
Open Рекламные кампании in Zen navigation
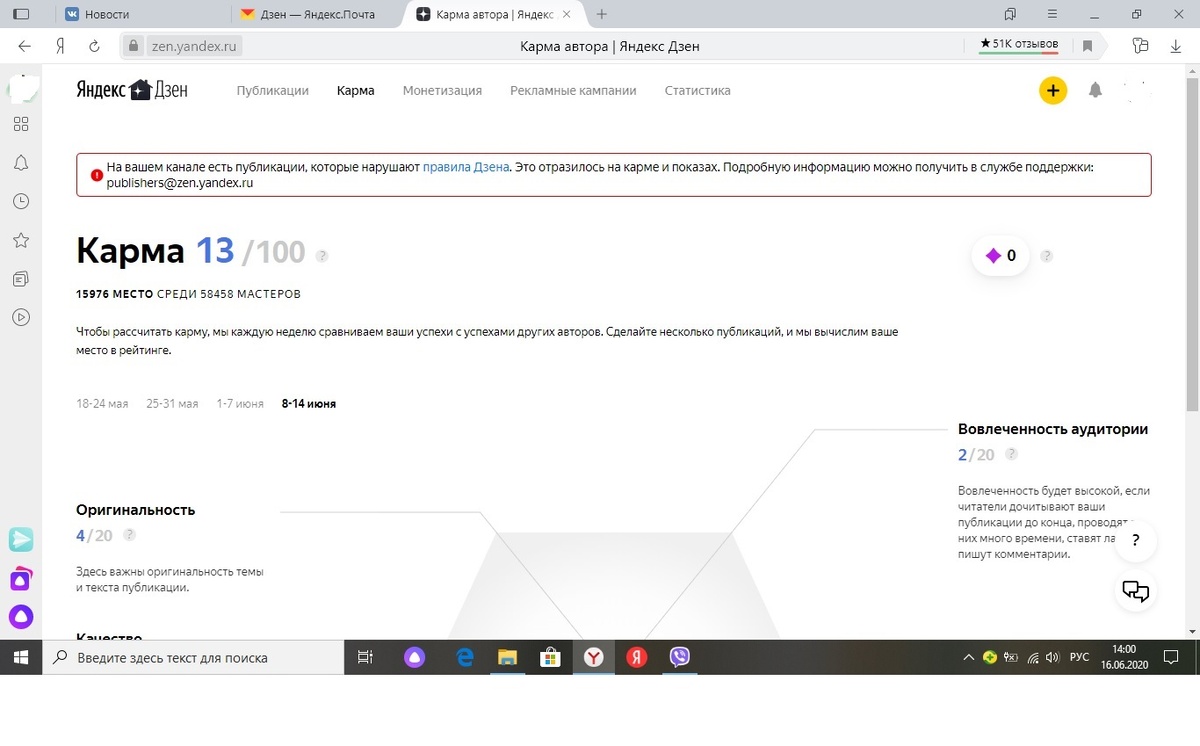(573, 90)
